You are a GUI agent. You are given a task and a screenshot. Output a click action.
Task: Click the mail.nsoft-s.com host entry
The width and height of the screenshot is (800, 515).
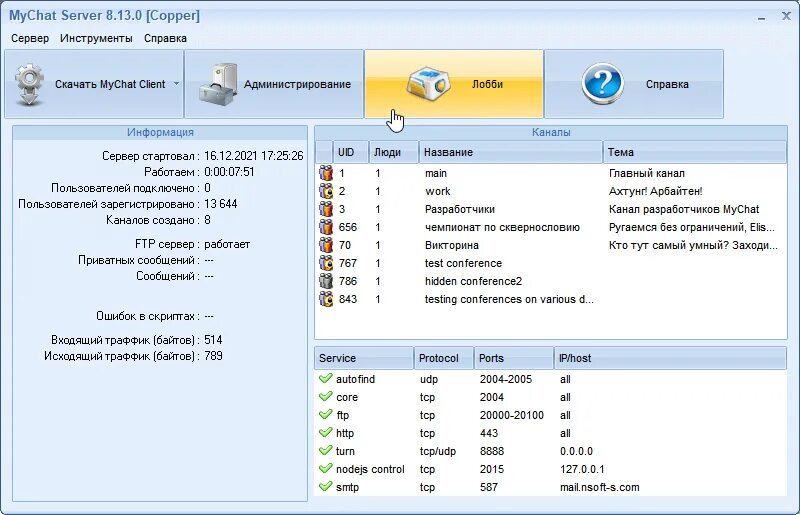(599, 487)
